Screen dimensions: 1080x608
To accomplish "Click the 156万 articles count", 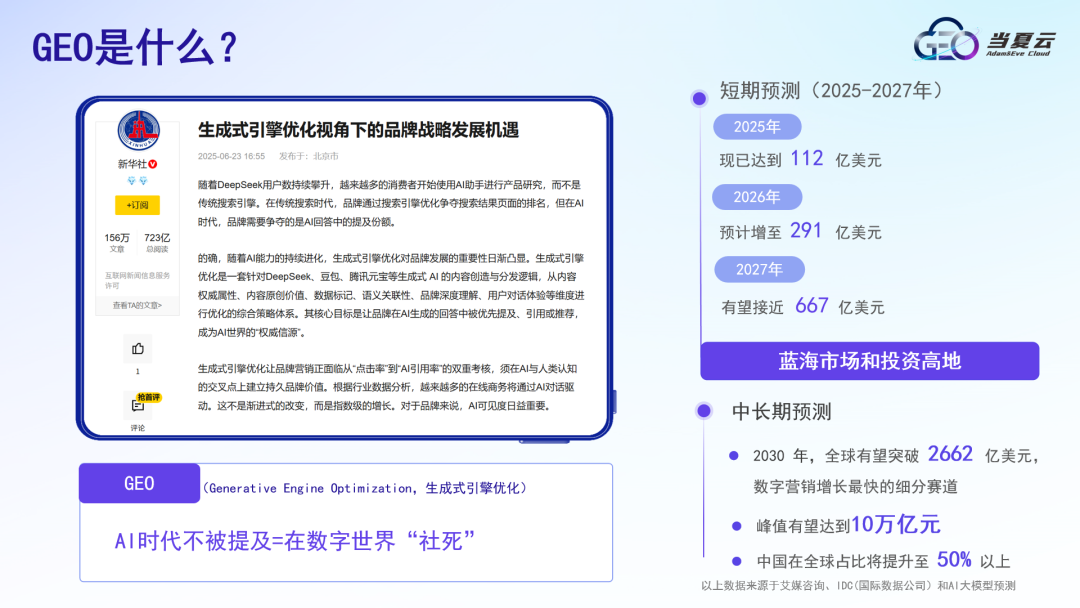I will pos(117,238).
